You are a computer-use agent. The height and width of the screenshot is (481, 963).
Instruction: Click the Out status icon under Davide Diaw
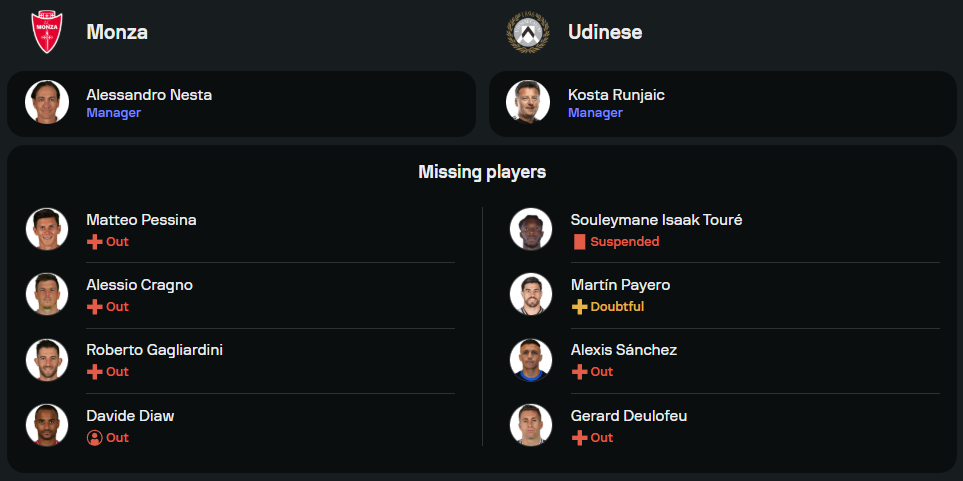tap(95, 437)
